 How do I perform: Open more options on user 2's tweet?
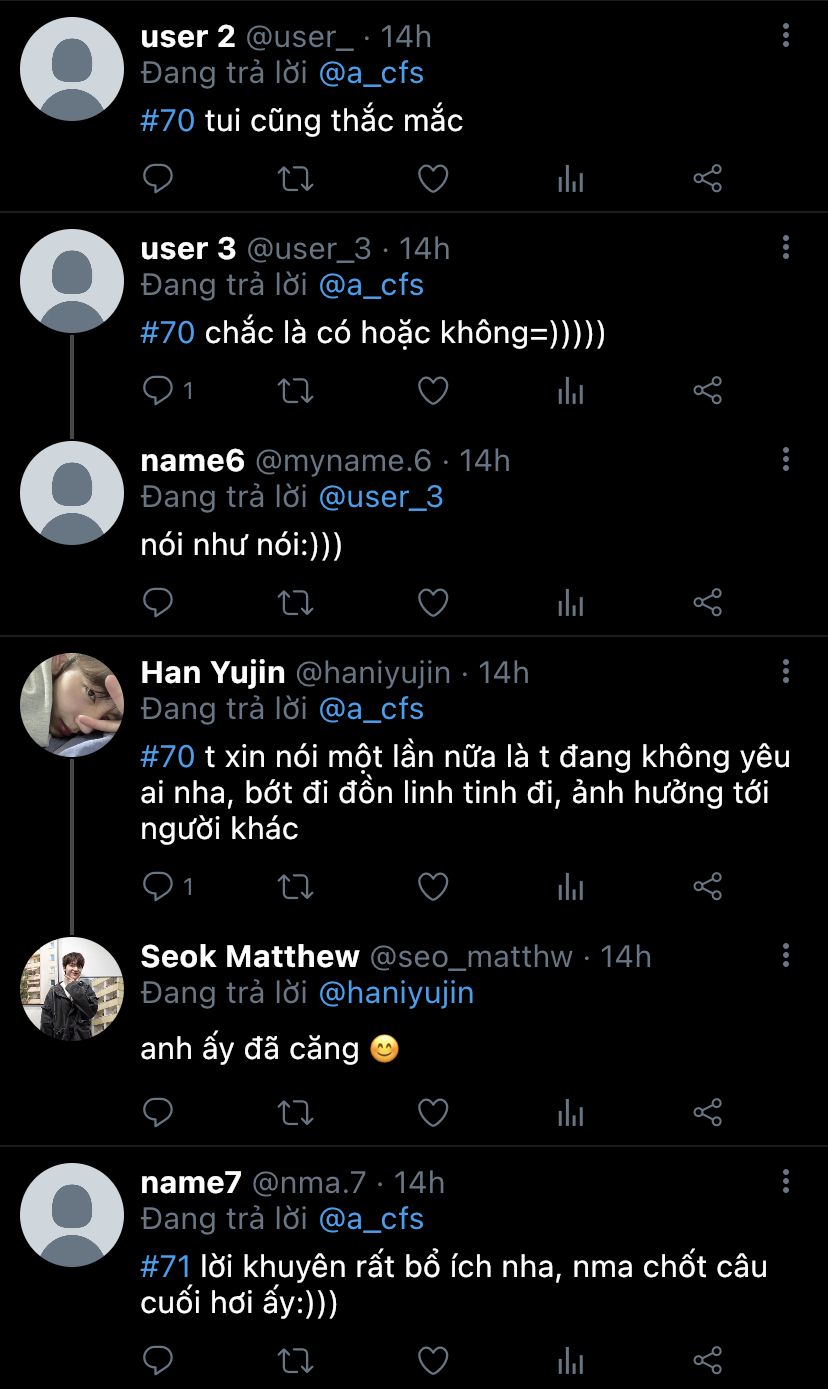point(786,36)
